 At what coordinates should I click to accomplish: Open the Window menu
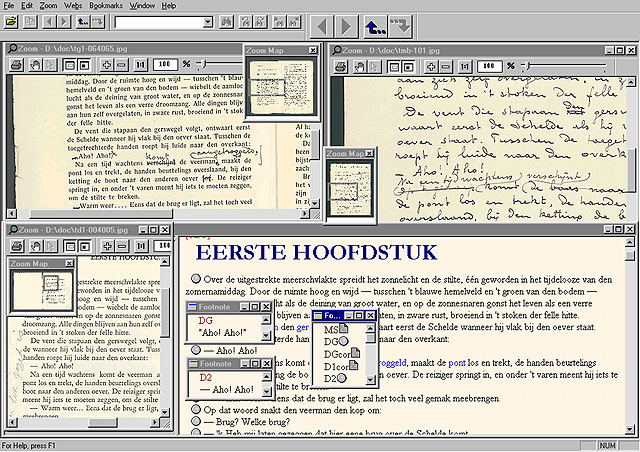pyautogui.click(x=142, y=6)
